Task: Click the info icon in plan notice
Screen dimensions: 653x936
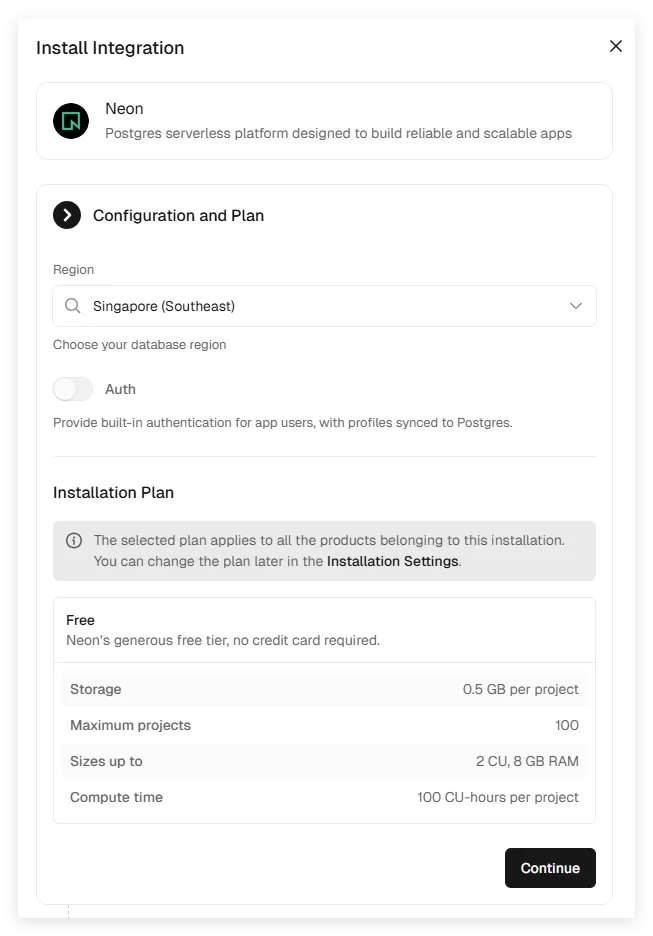Action: (x=74, y=541)
